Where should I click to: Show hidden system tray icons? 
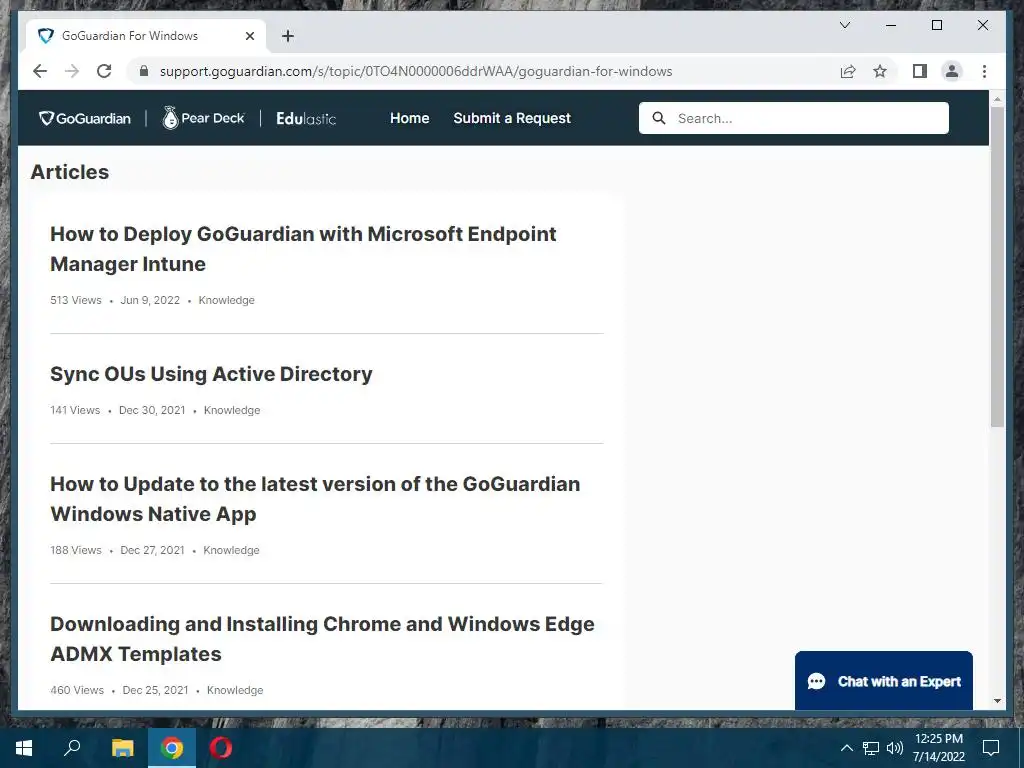pos(846,748)
